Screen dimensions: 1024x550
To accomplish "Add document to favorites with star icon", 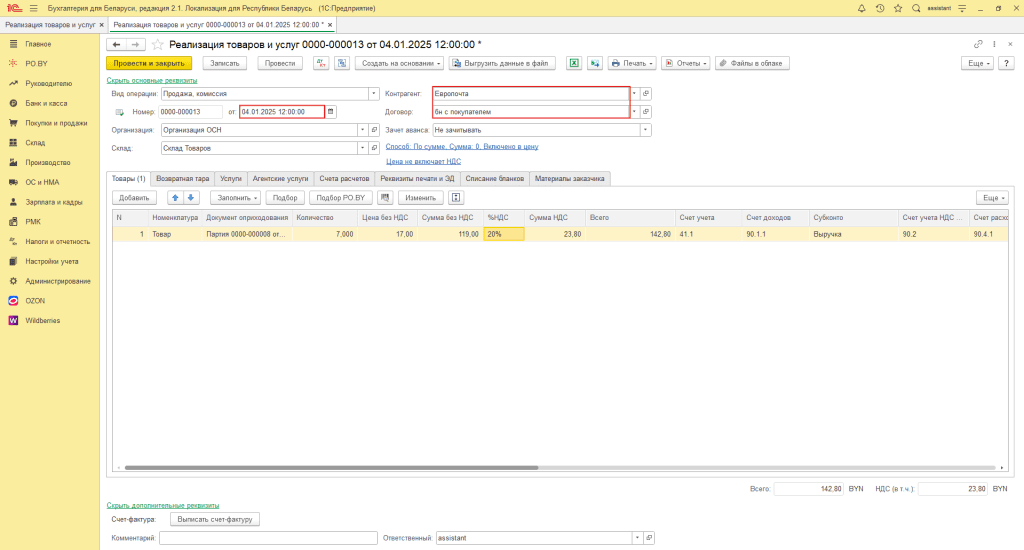I will pyautogui.click(x=157, y=44).
